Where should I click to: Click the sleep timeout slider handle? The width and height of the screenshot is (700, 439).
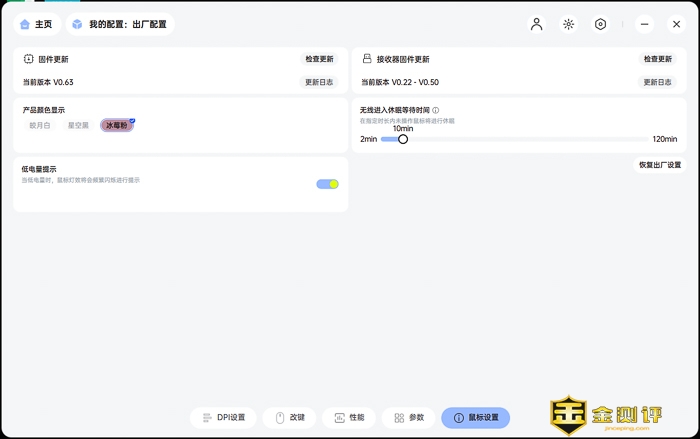click(x=403, y=139)
